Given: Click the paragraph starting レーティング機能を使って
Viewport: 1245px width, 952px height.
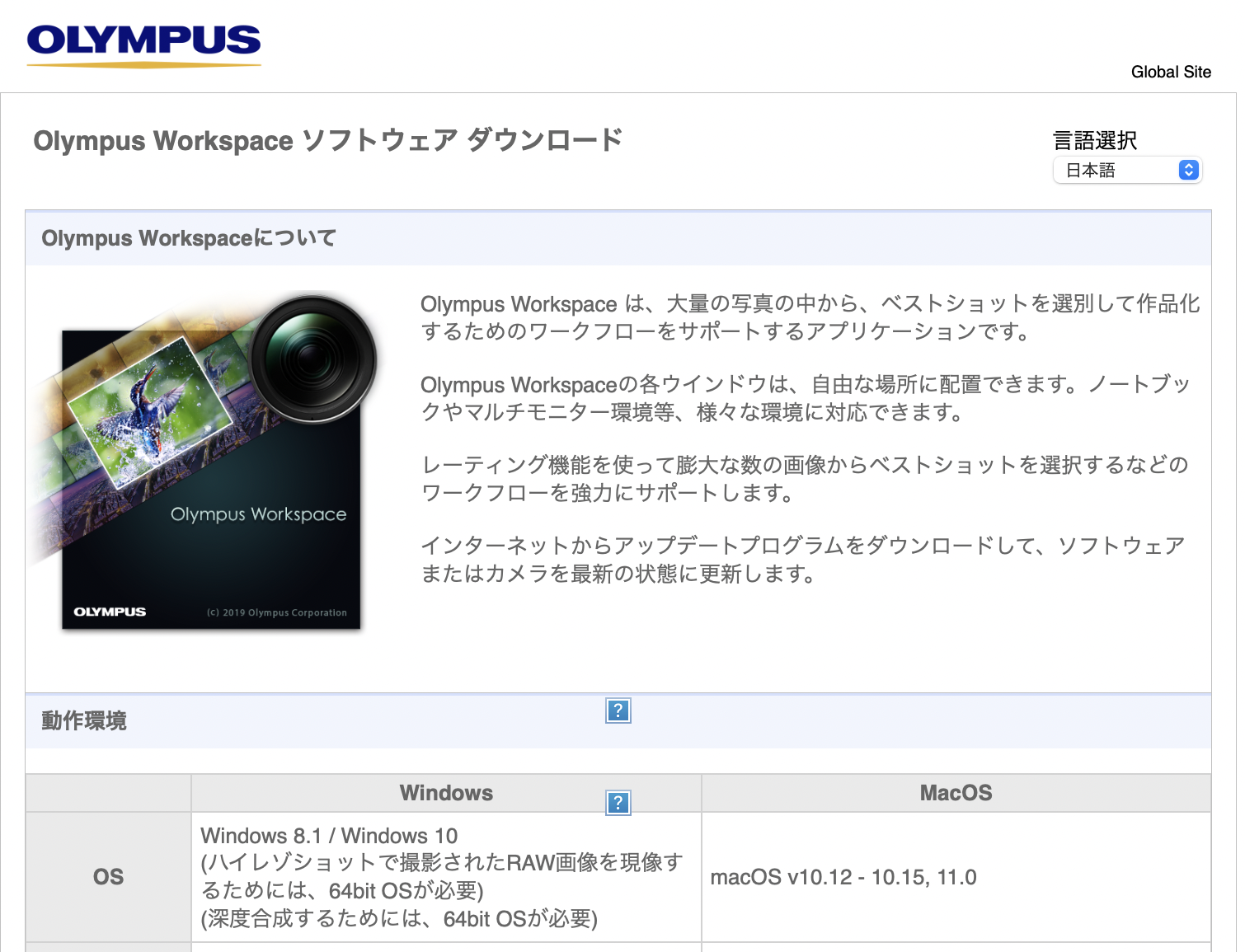Looking at the screenshot, I should click(805, 479).
